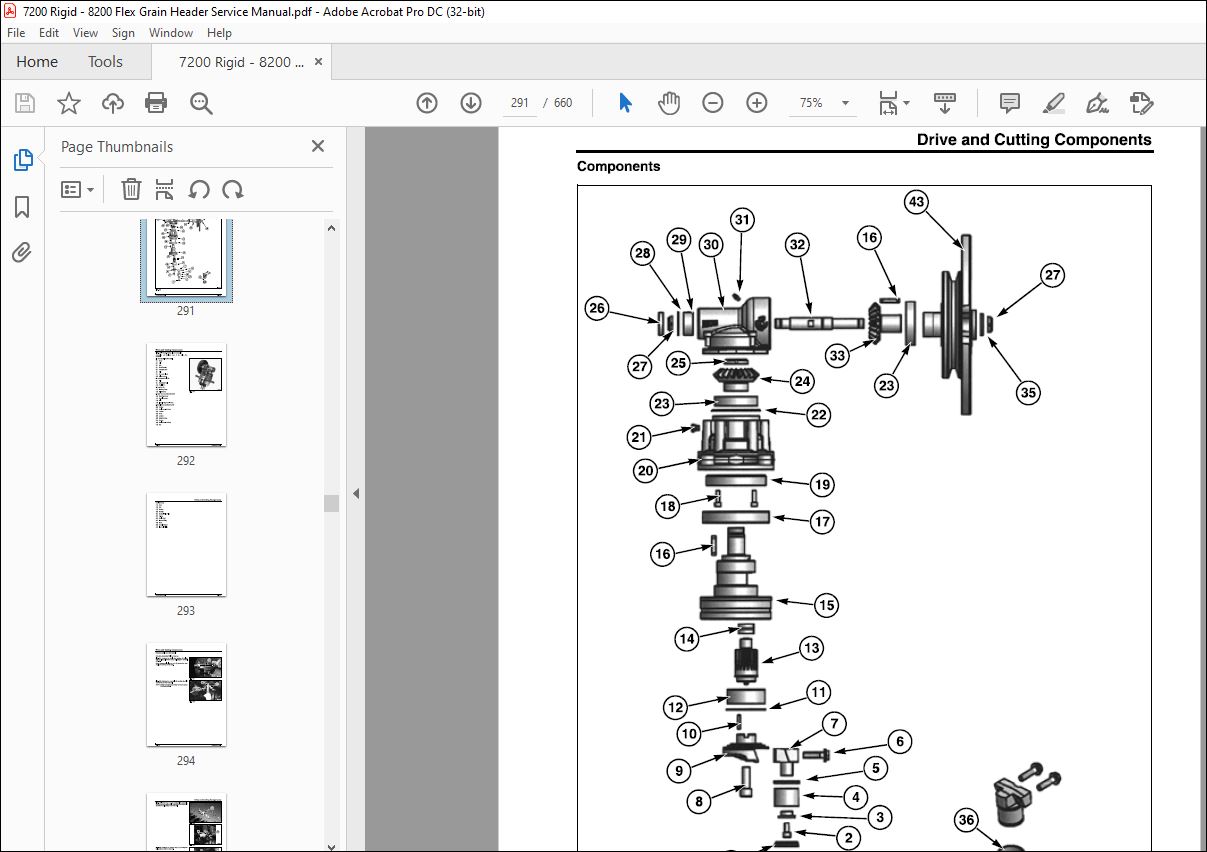The height and width of the screenshot is (852, 1207).
Task: Rotate page counterclockwise in thumbnails panel
Action: pyautogui.click(x=199, y=189)
